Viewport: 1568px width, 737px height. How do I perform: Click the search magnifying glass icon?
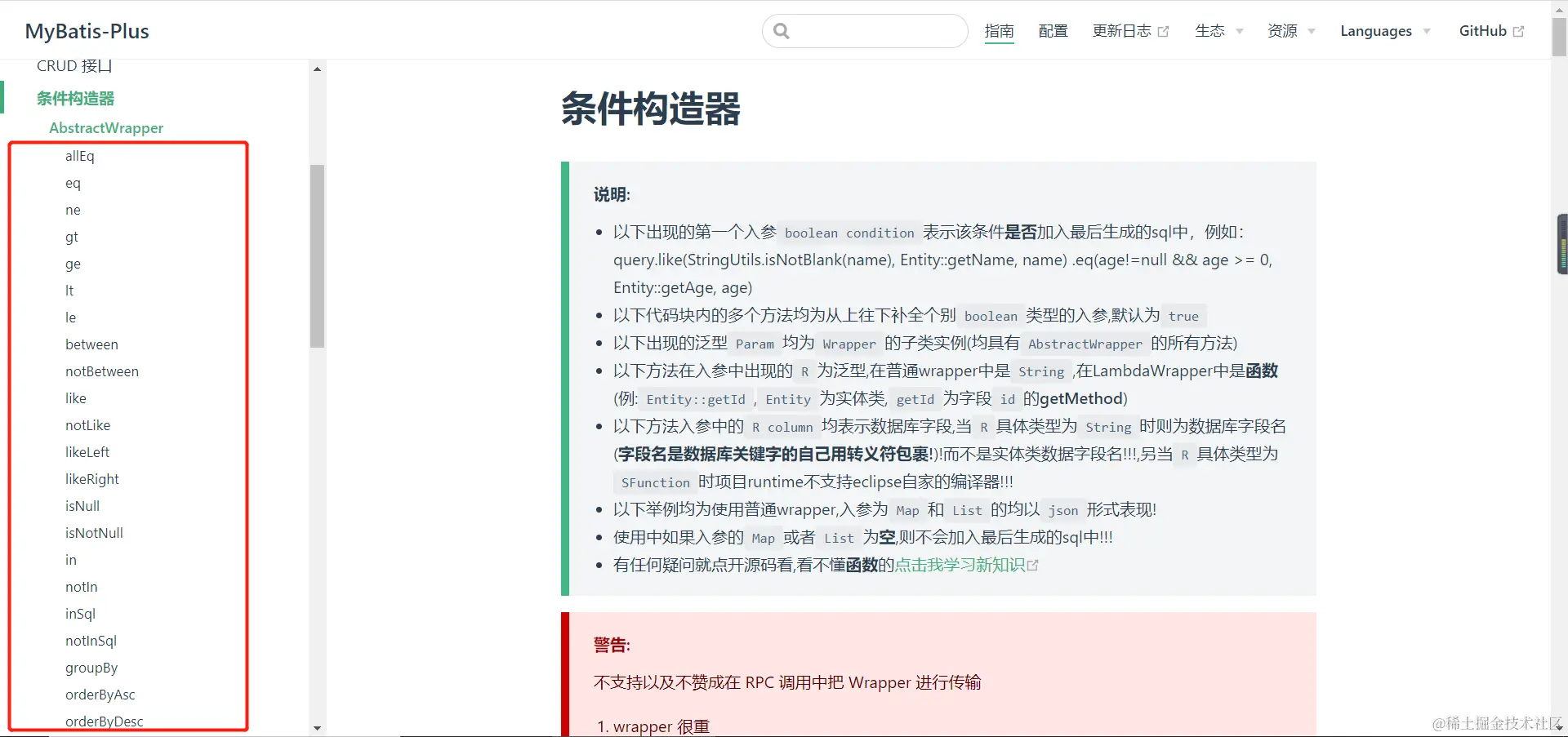click(781, 30)
